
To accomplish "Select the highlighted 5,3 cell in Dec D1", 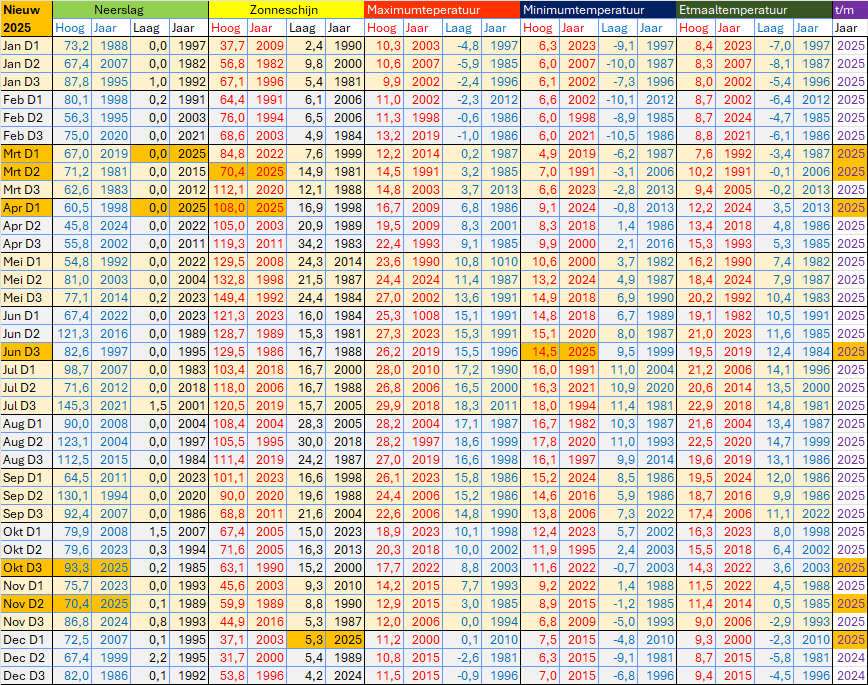I will click(x=306, y=640).
